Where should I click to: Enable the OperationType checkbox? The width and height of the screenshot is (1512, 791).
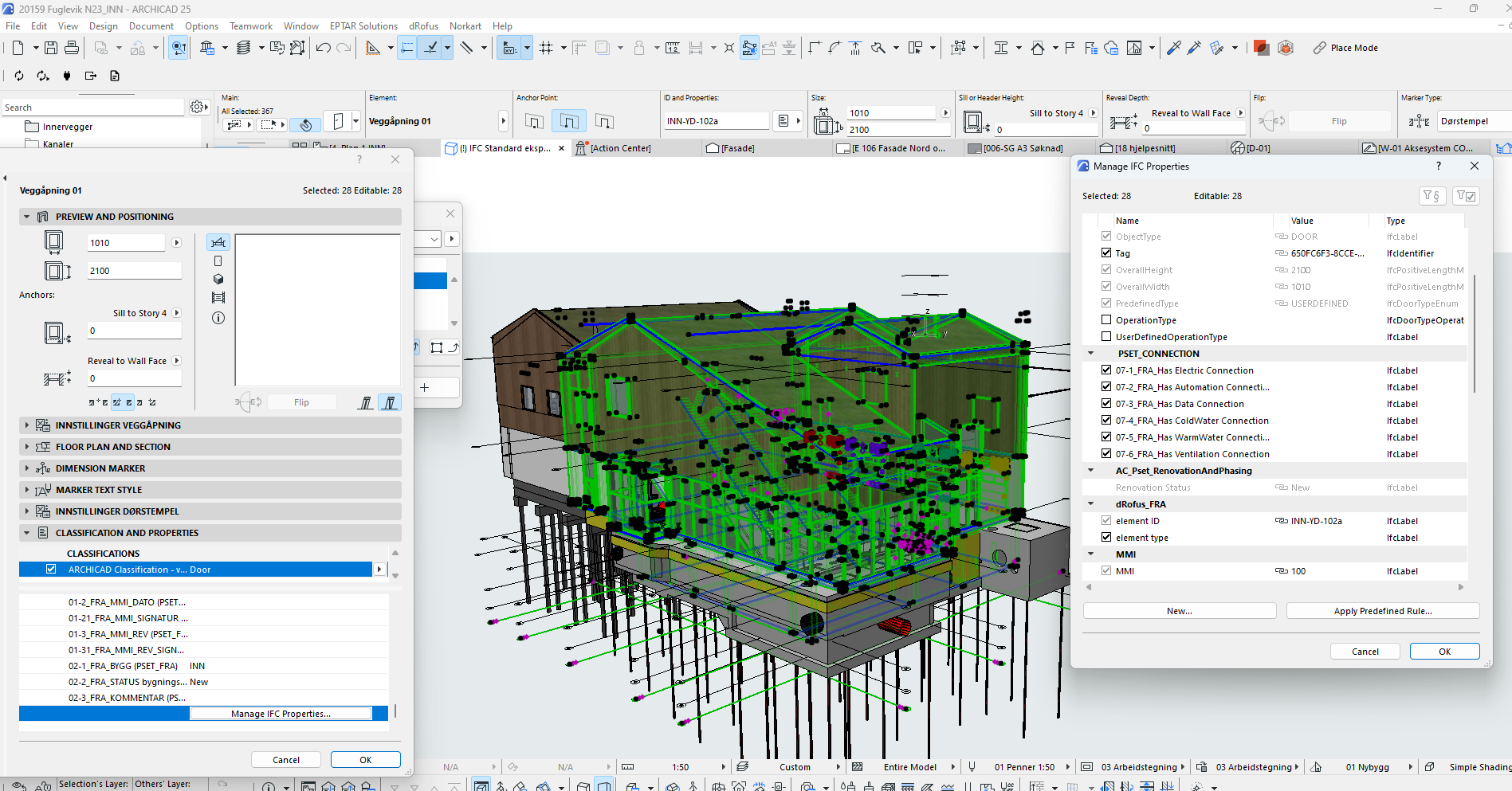click(x=1106, y=319)
